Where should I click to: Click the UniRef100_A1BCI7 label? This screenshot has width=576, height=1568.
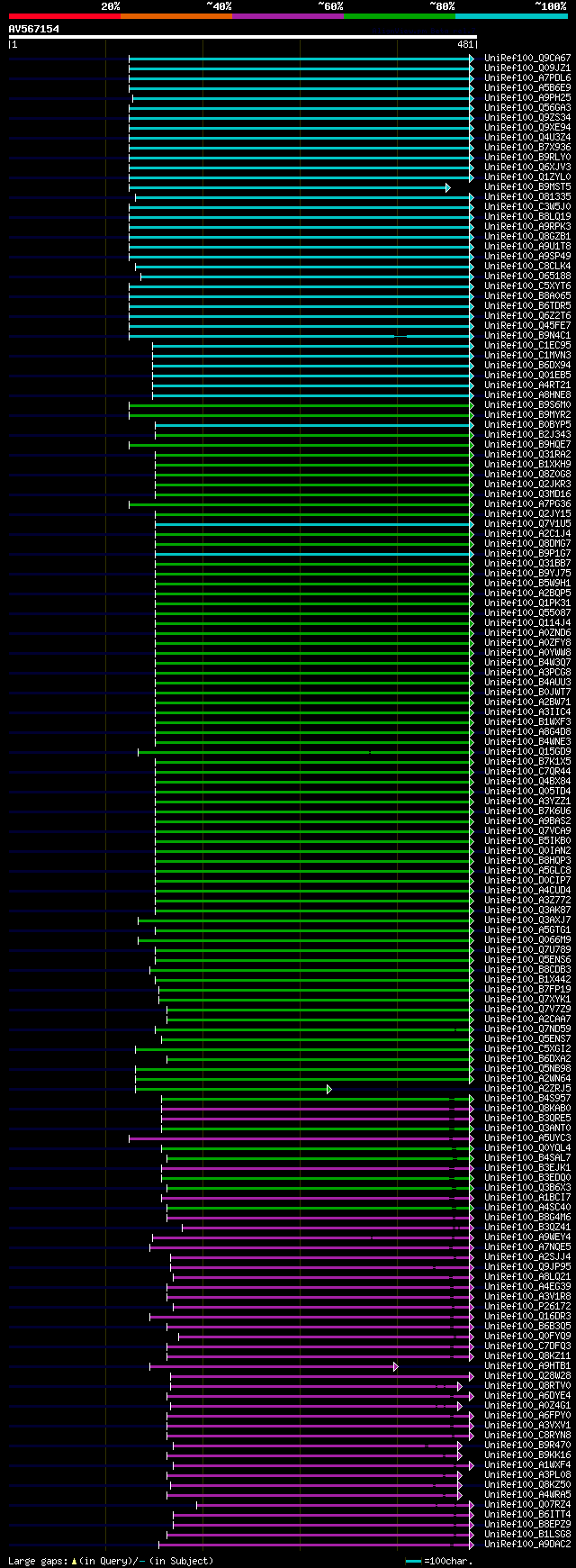527,1198
